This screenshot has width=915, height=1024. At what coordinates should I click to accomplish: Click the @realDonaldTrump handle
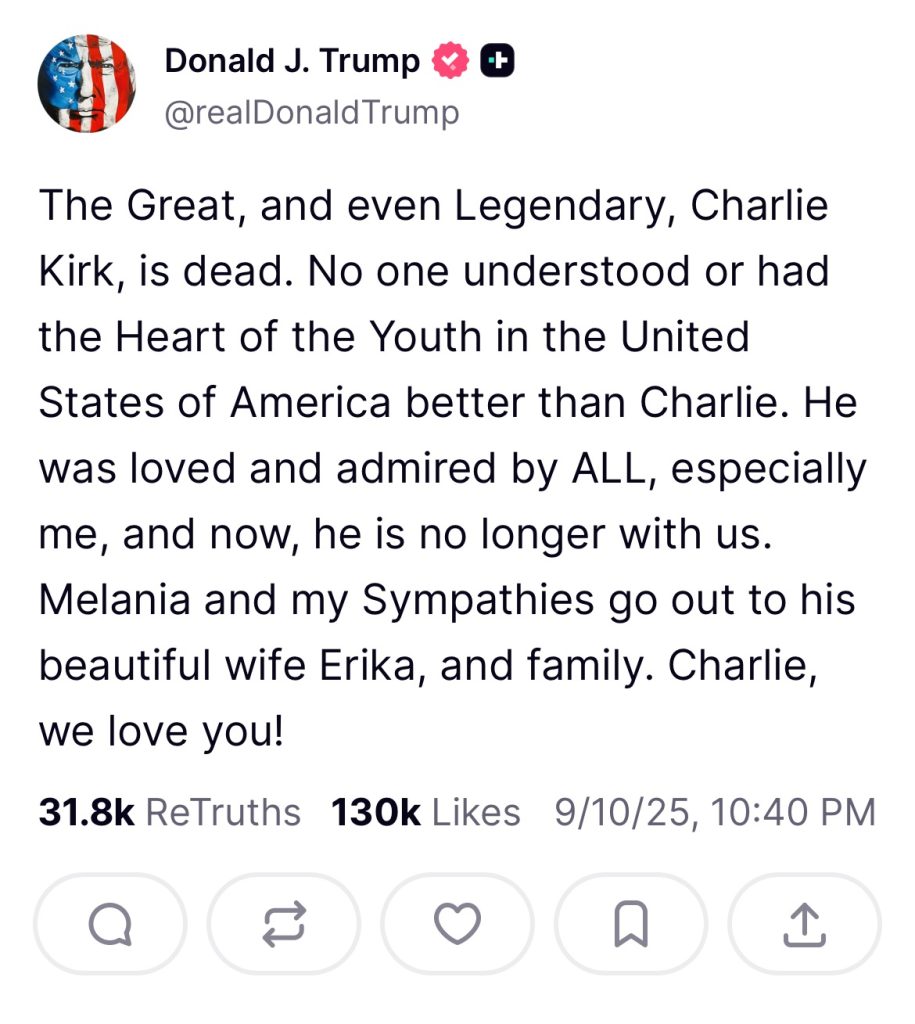click(311, 113)
